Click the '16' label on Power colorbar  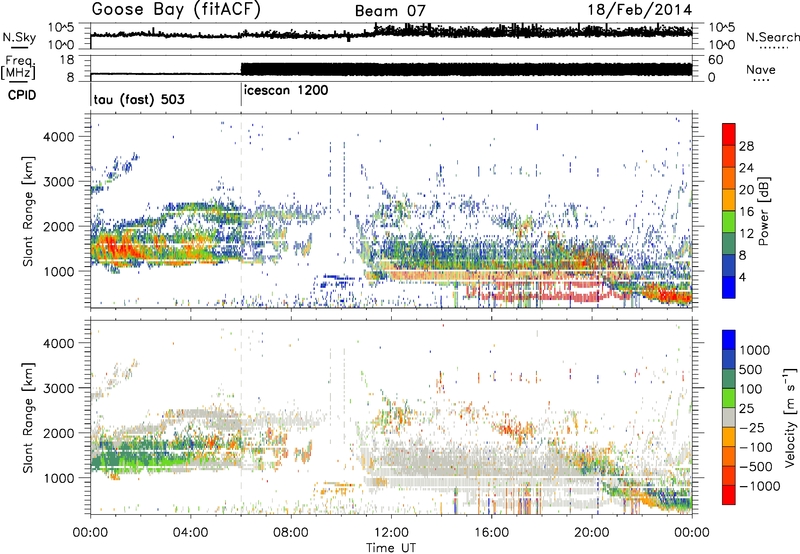(x=746, y=212)
